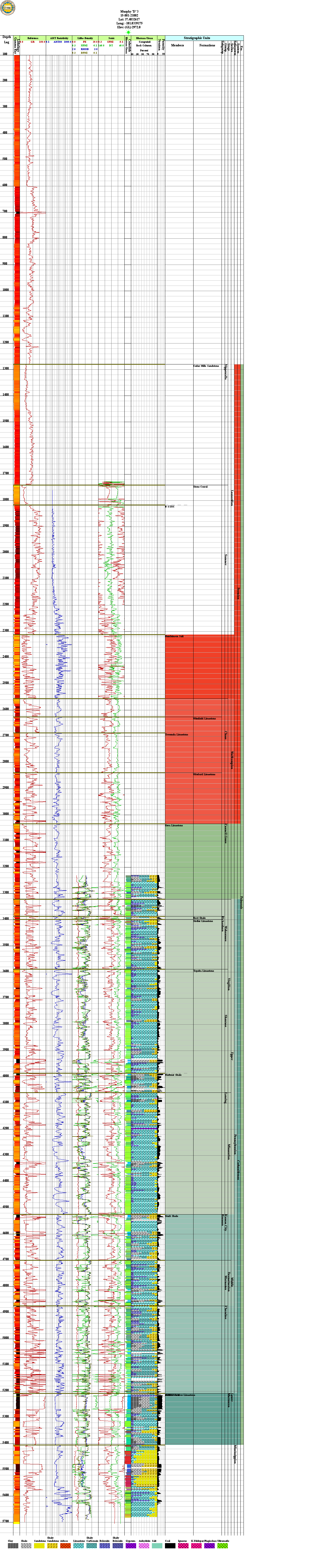Click the Topeka Limestone formation label
309x1568 pixels.
203,971
